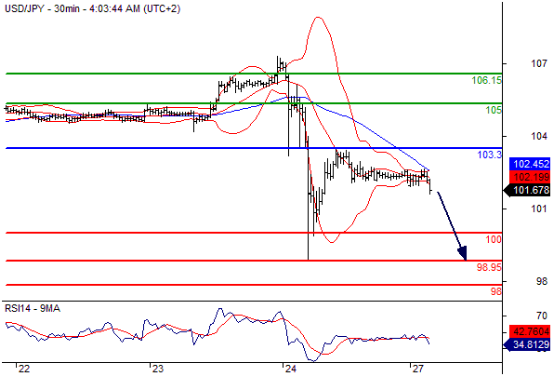The image size is (554, 376).
Task: Click date marker 27 on time axis
Action: coord(418,369)
